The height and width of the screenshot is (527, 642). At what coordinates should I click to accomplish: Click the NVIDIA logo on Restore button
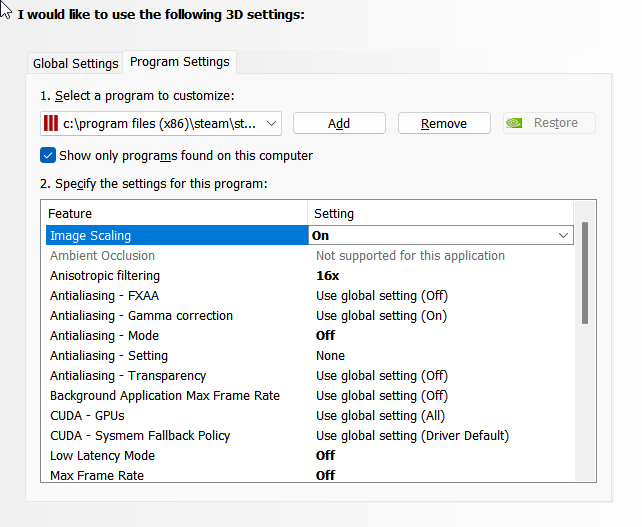click(515, 123)
